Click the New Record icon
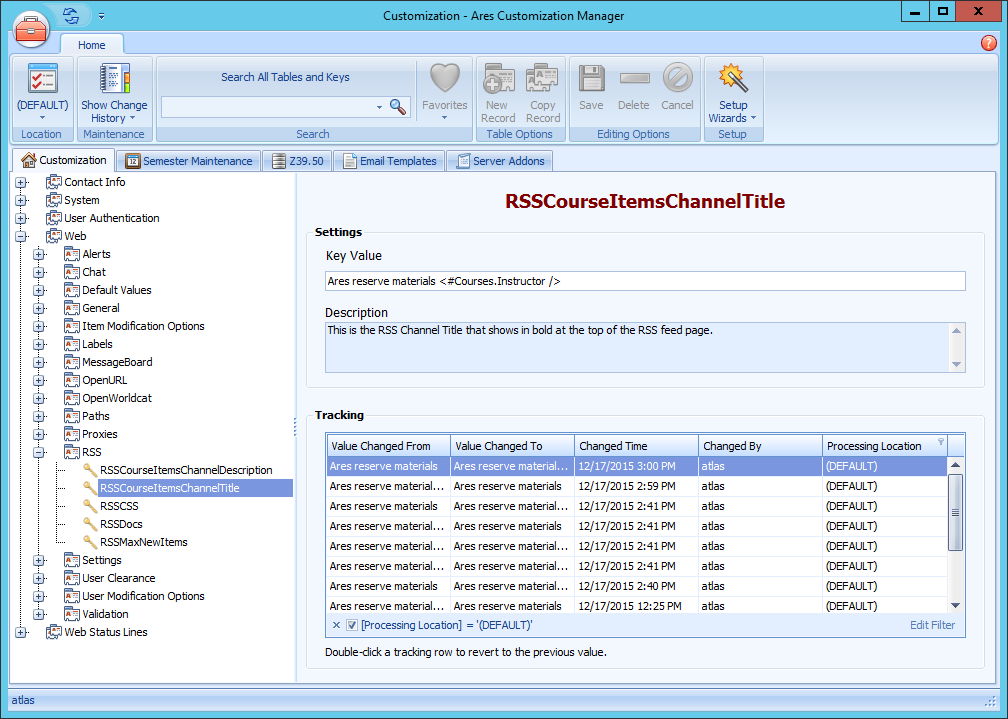The image size is (1008, 719). point(497,79)
